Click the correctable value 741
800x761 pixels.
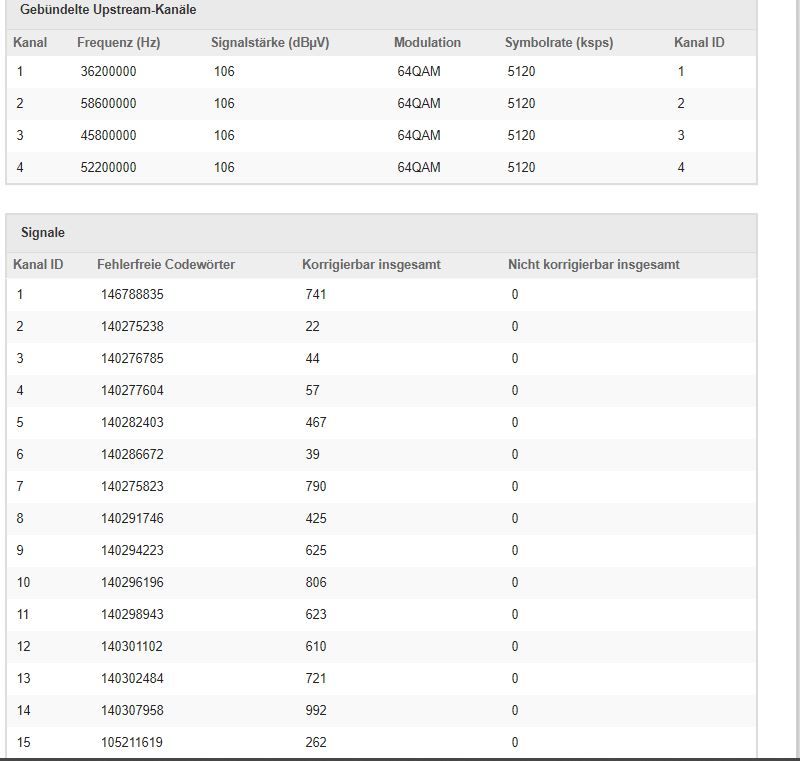(x=316, y=295)
